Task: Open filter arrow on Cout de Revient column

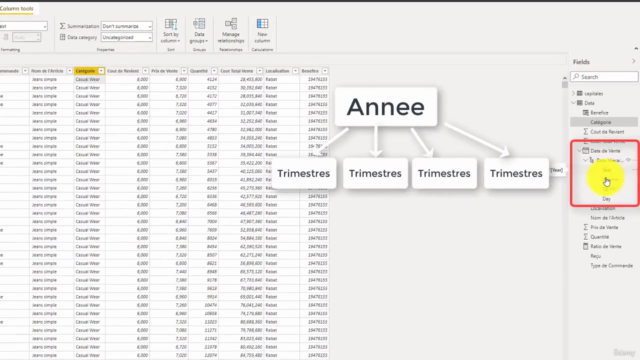Action: tap(145, 71)
